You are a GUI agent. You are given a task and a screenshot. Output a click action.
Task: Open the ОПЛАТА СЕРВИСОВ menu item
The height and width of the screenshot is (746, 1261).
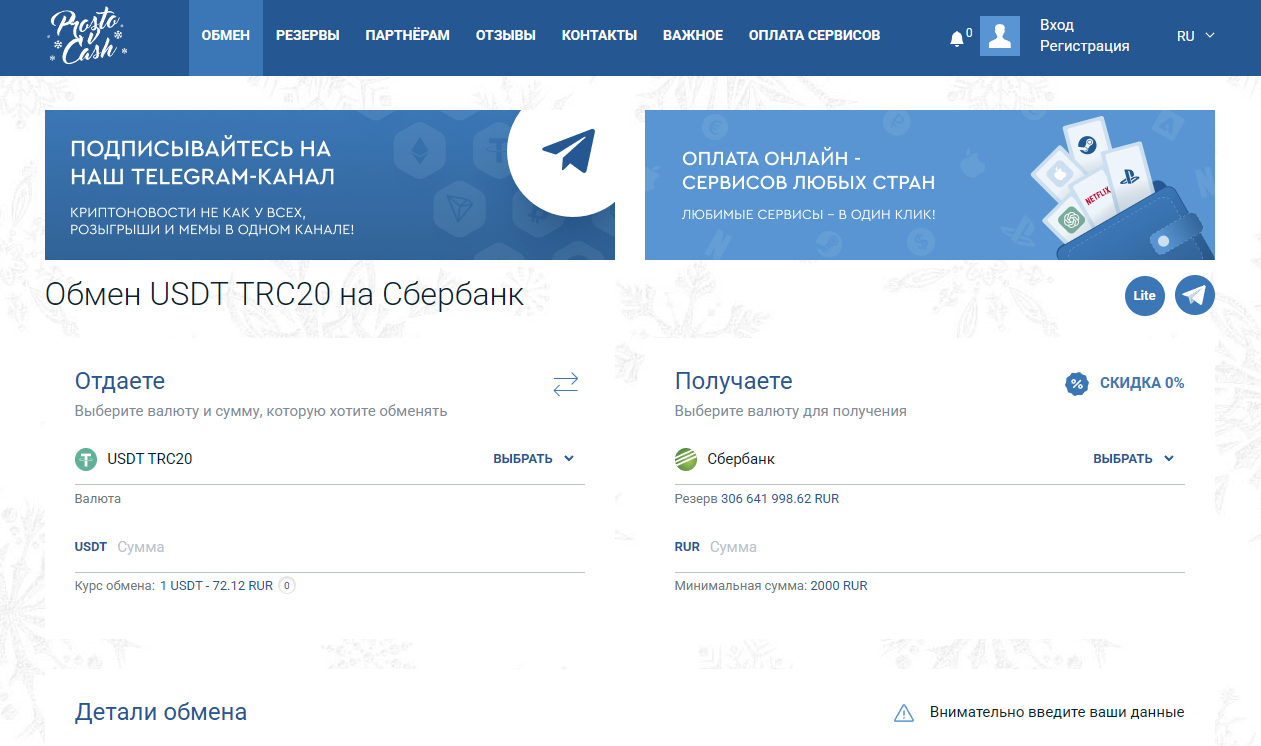[x=813, y=33]
